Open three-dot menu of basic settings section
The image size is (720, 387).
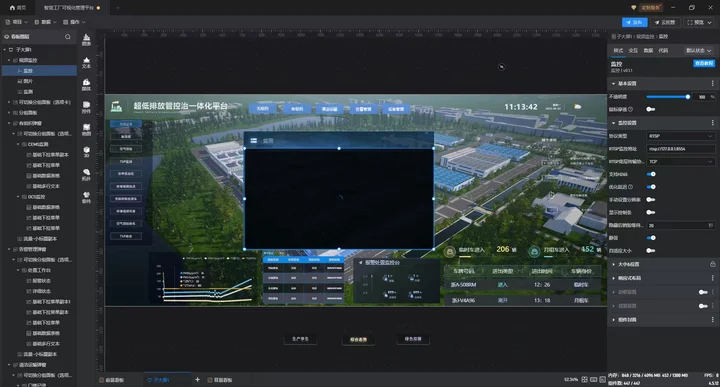712,84
